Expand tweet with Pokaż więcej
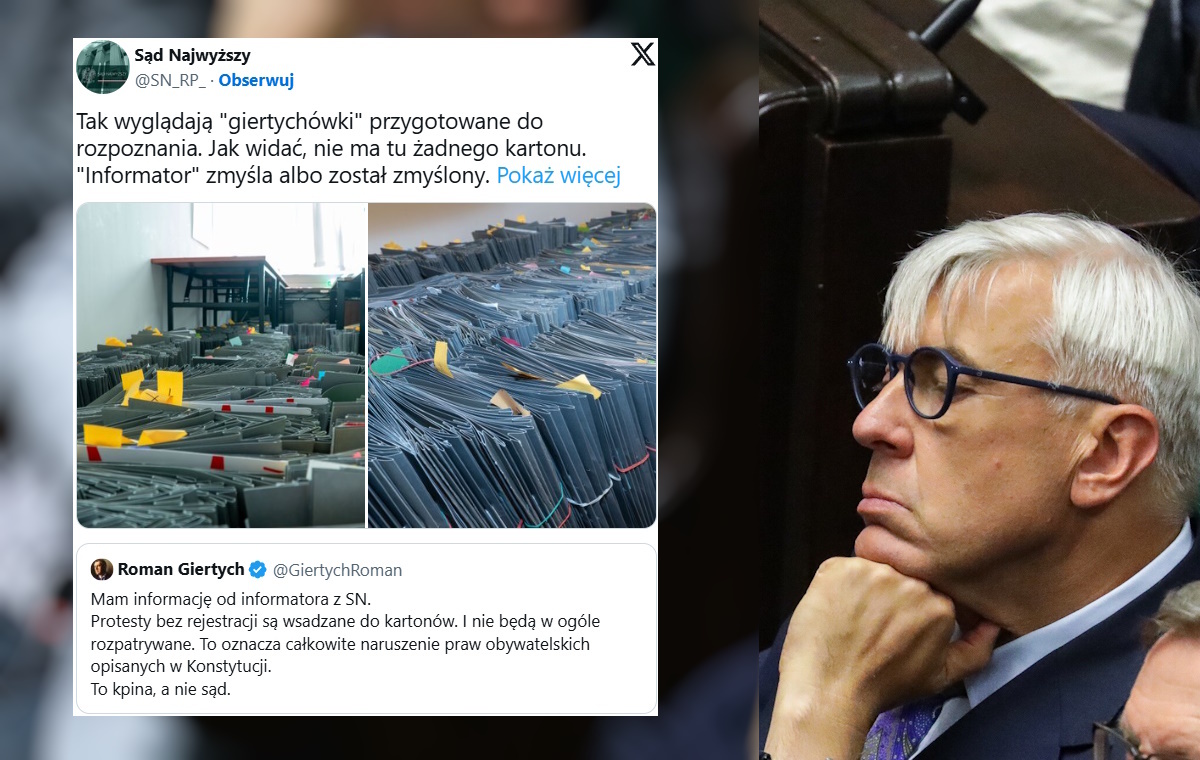The width and height of the screenshot is (1200, 760). (x=559, y=176)
